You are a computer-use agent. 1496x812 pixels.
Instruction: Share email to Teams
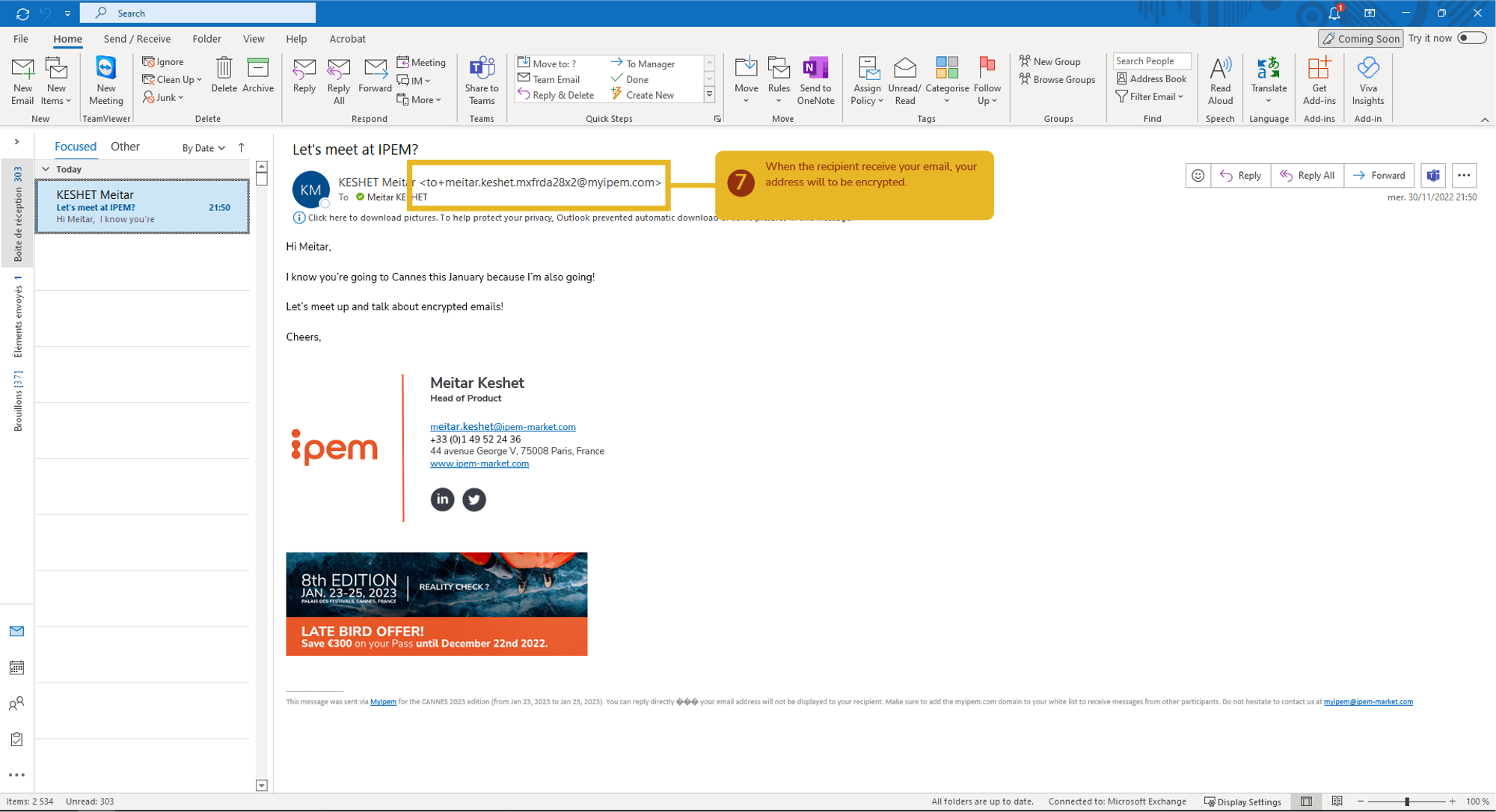(482, 81)
